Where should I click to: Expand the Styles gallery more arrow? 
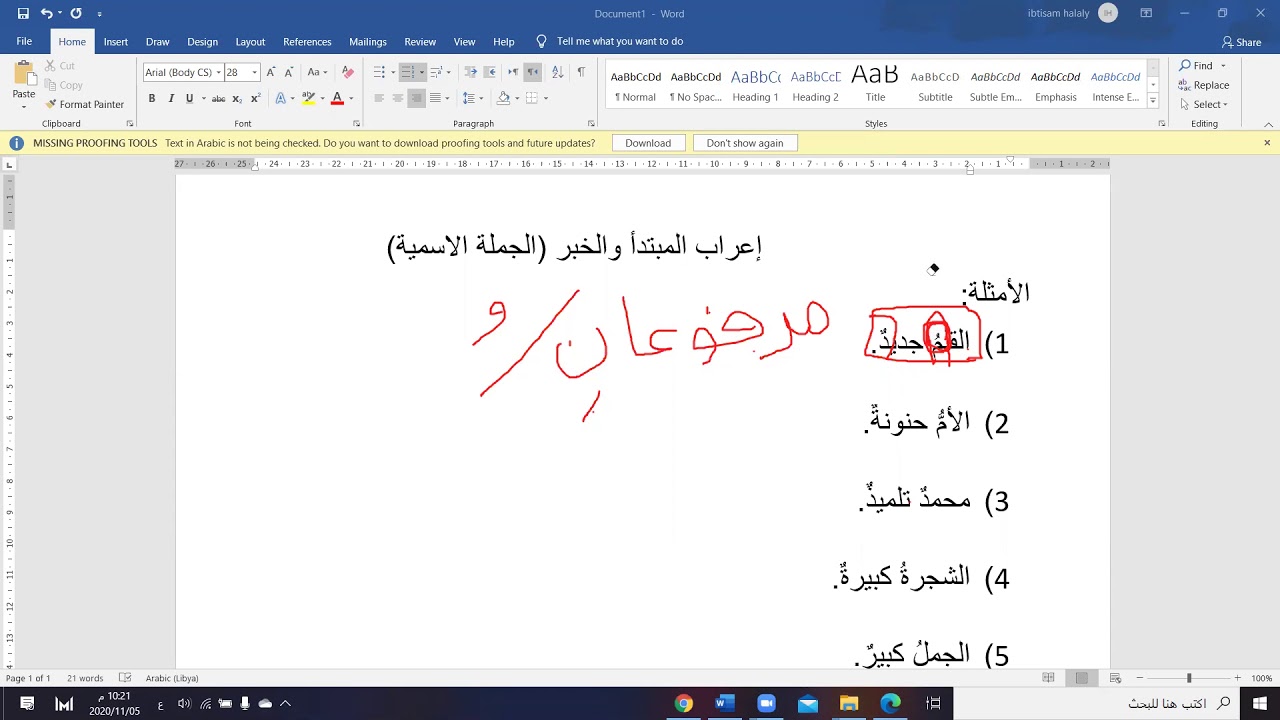[1153, 101]
